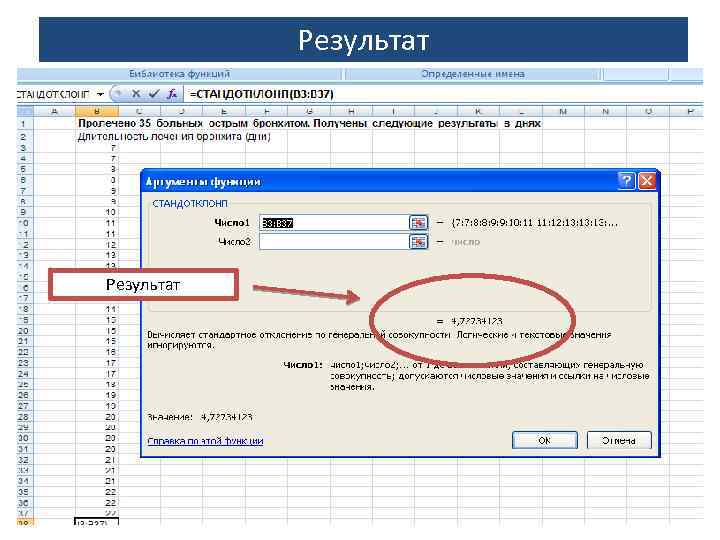Viewport: 720px width, 540px height.
Task: Click the help question mark in dialog title
Action: point(627,181)
